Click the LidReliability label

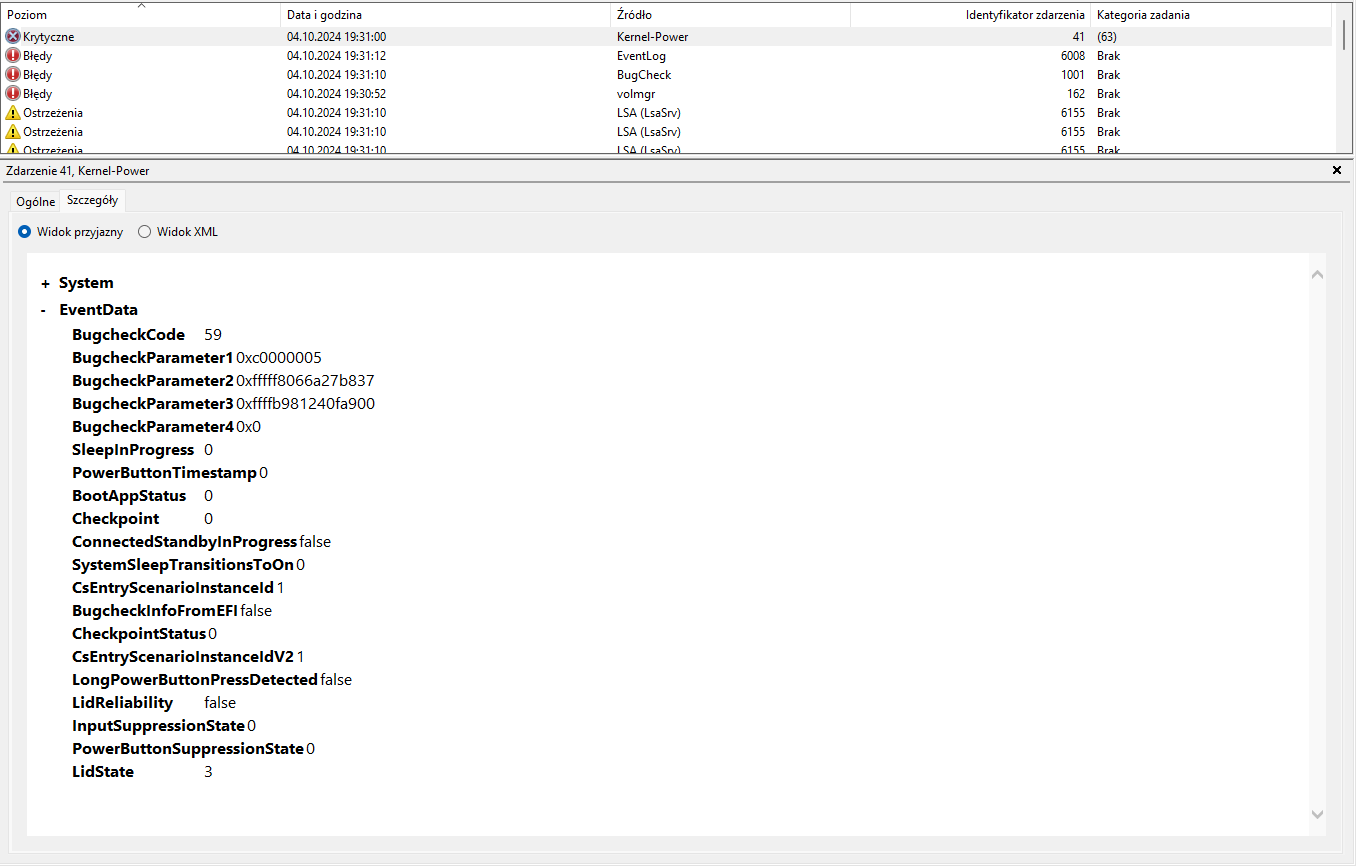tap(122, 703)
